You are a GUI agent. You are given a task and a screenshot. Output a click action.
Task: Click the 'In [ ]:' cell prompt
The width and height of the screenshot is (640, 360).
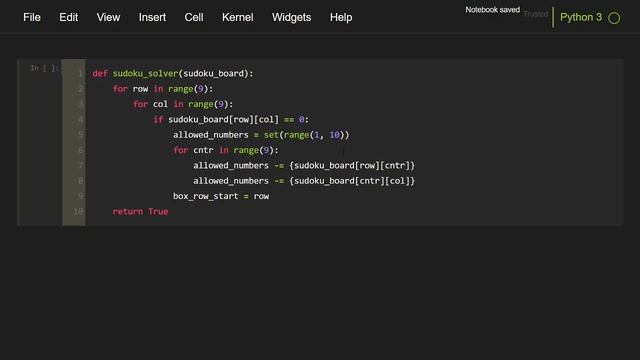click(x=44, y=68)
